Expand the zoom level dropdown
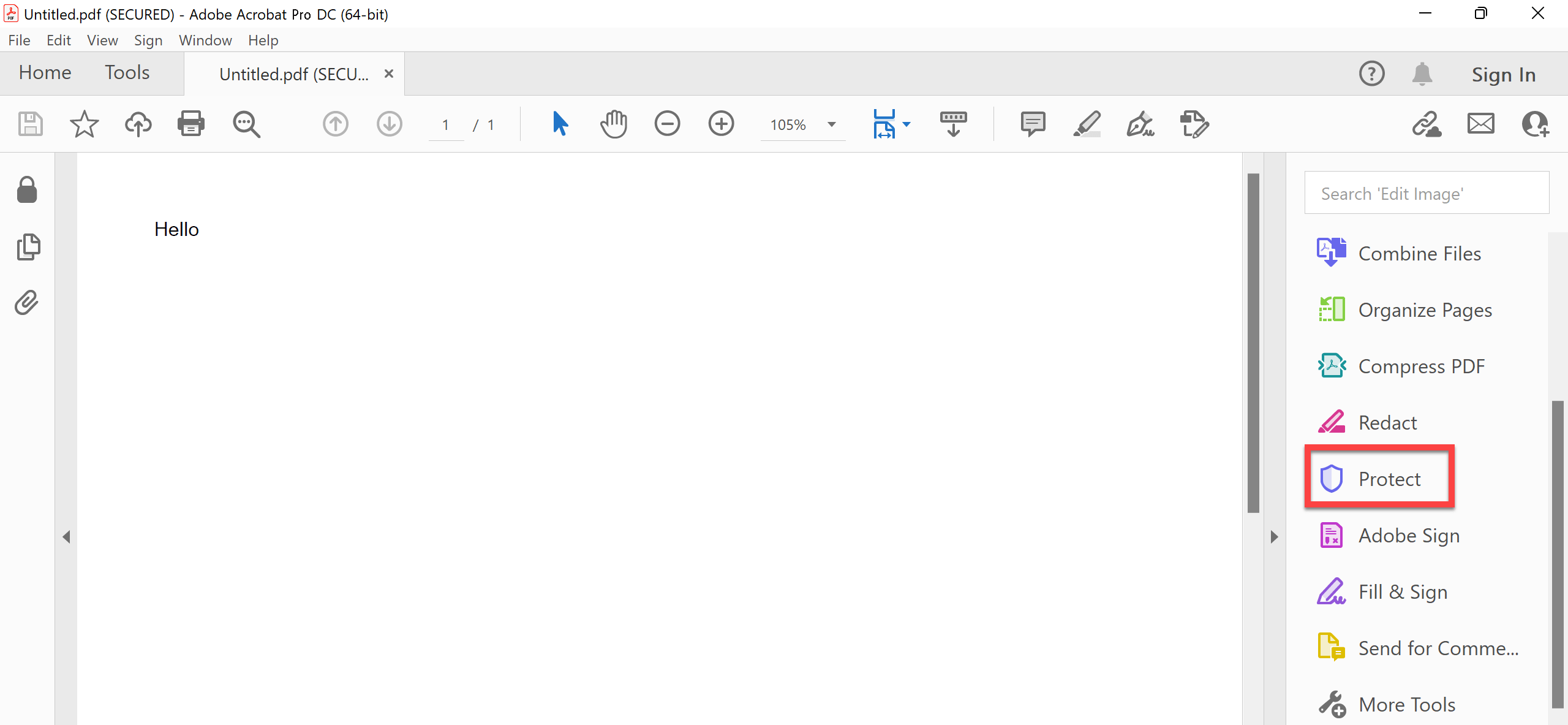The height and width of the screenshot is (725, 1568). pyautogui.click(x=830, y=124)
